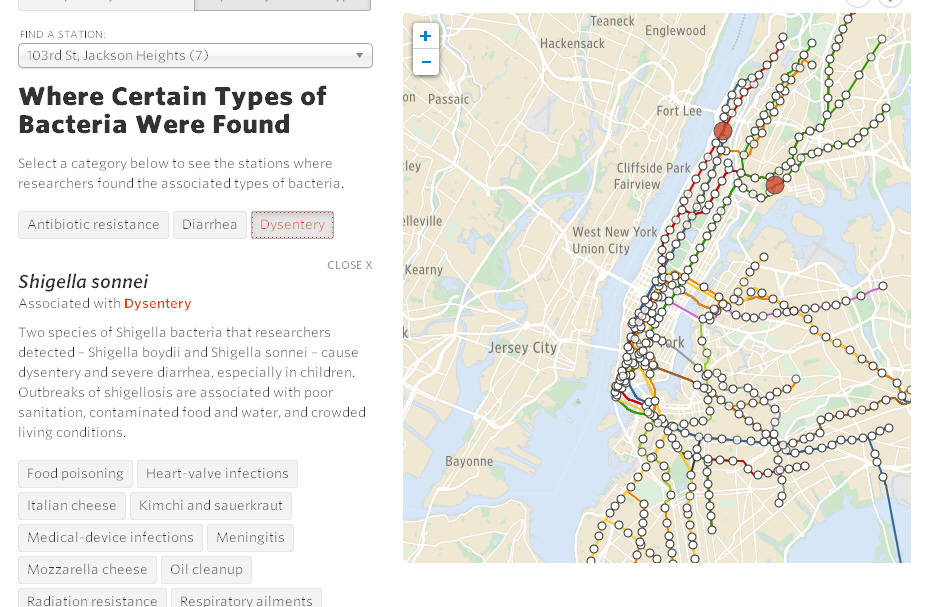Select the Antibiotic resistance category
This screenshot has width=929, height=607.
tap(94, 225)
